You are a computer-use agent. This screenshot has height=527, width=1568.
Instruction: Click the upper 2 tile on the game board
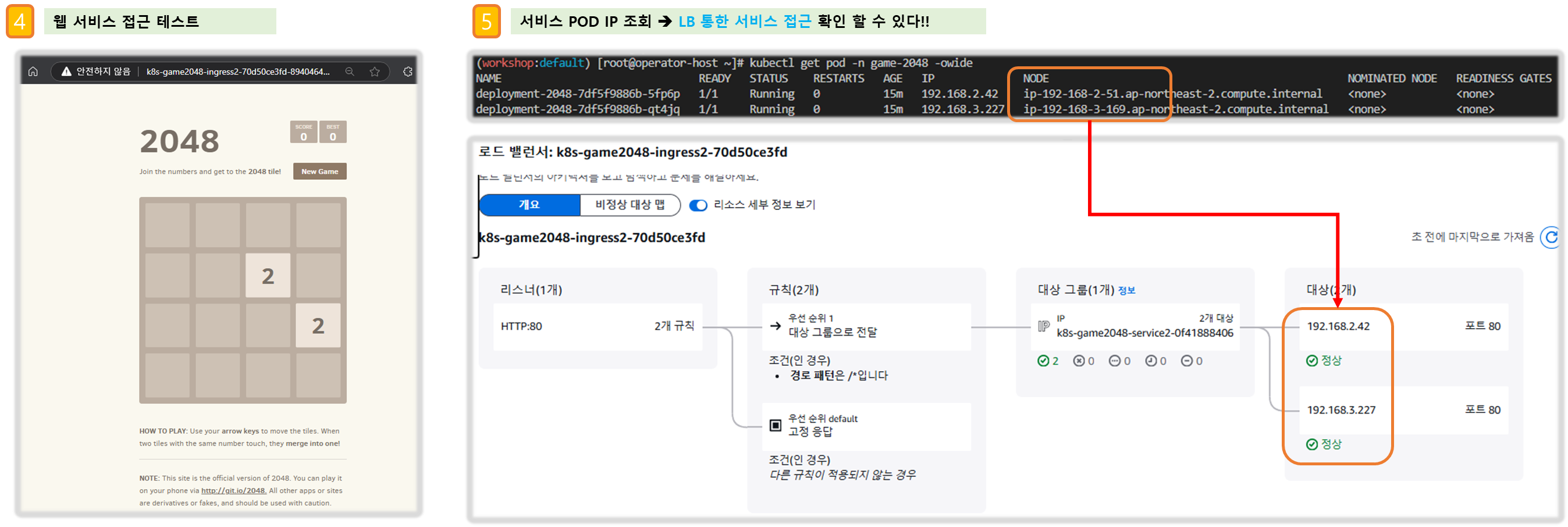268,276
